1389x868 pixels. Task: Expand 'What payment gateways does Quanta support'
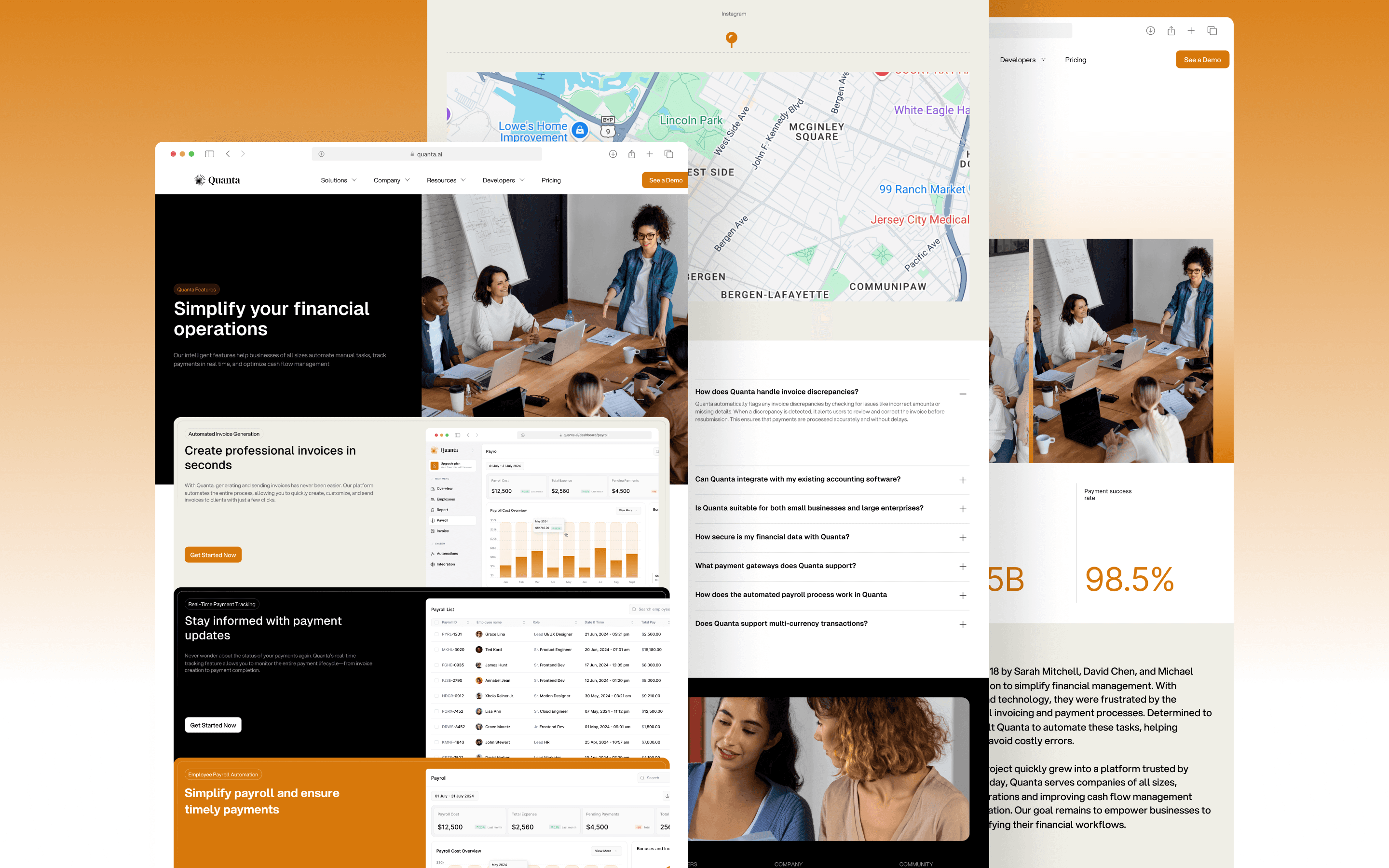point(963,566)
